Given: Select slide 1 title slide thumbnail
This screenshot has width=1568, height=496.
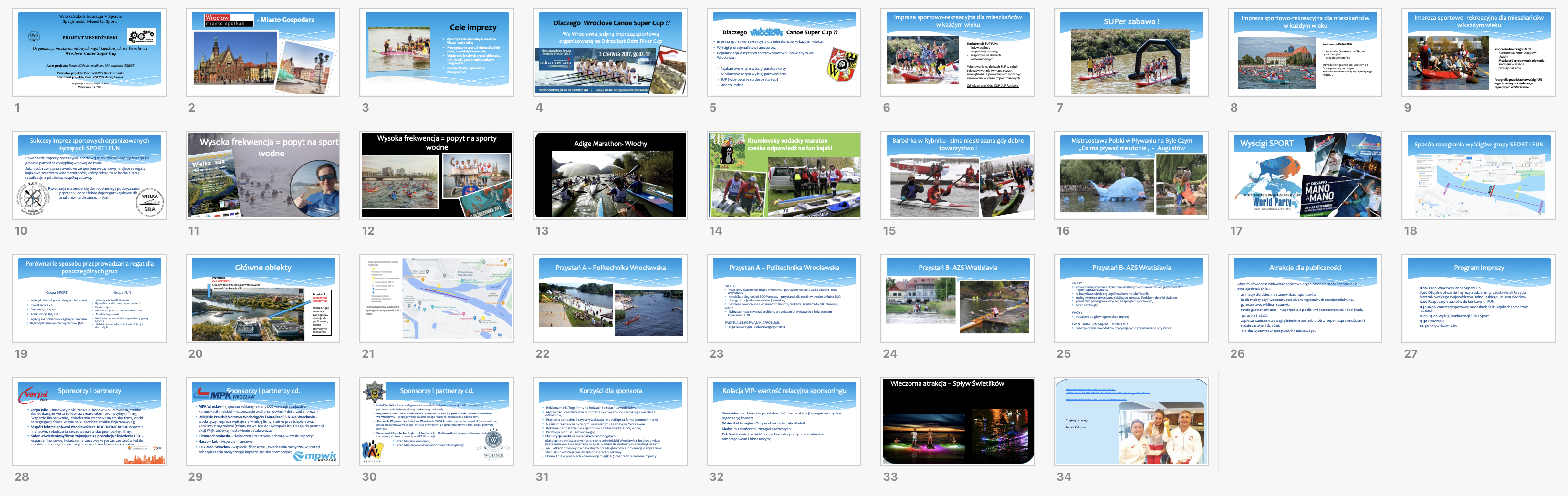Looking at the screenshot, I should (x=89, y=52).
